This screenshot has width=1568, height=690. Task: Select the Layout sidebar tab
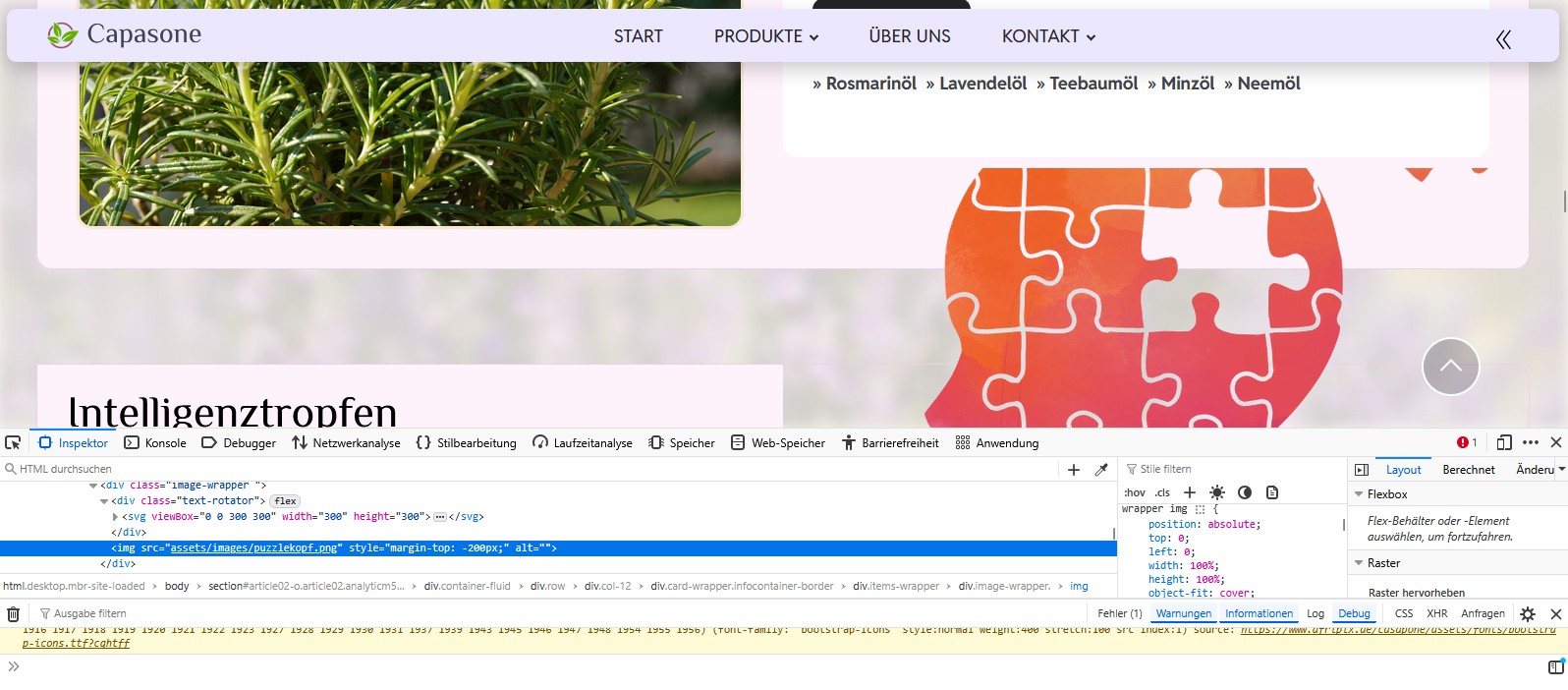pyautogui.click(x=1403, y=470)
